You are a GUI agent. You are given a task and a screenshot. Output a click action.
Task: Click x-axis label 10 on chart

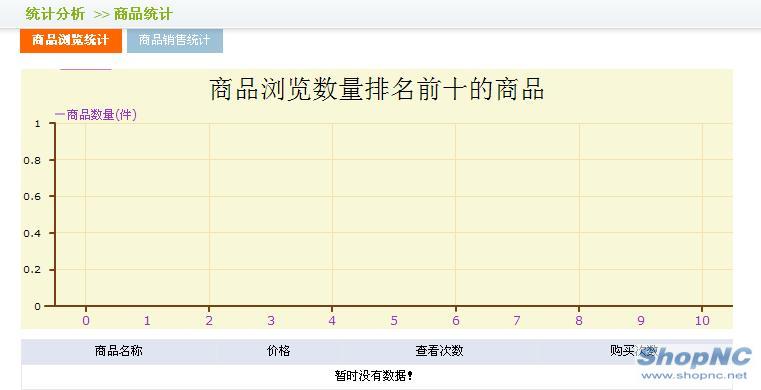(x=702, y=321)
